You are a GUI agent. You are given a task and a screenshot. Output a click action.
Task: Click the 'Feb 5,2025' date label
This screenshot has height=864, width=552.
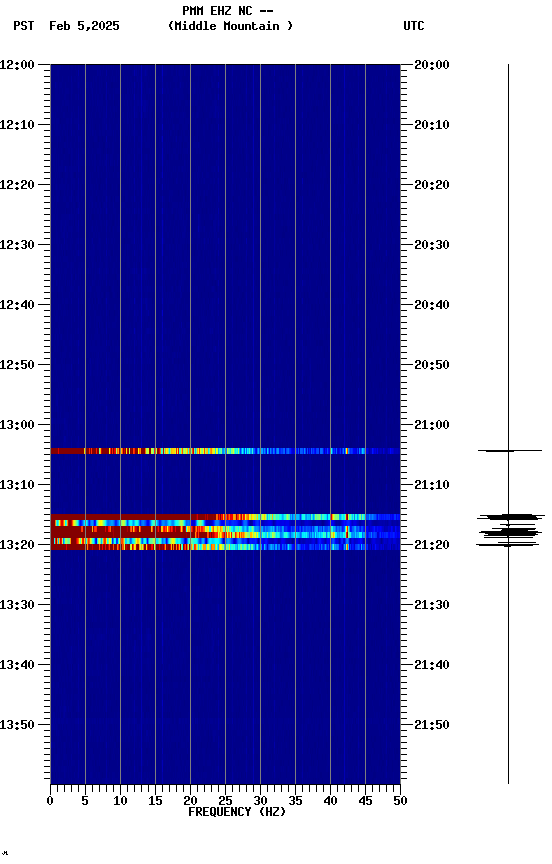pos(84,26)
